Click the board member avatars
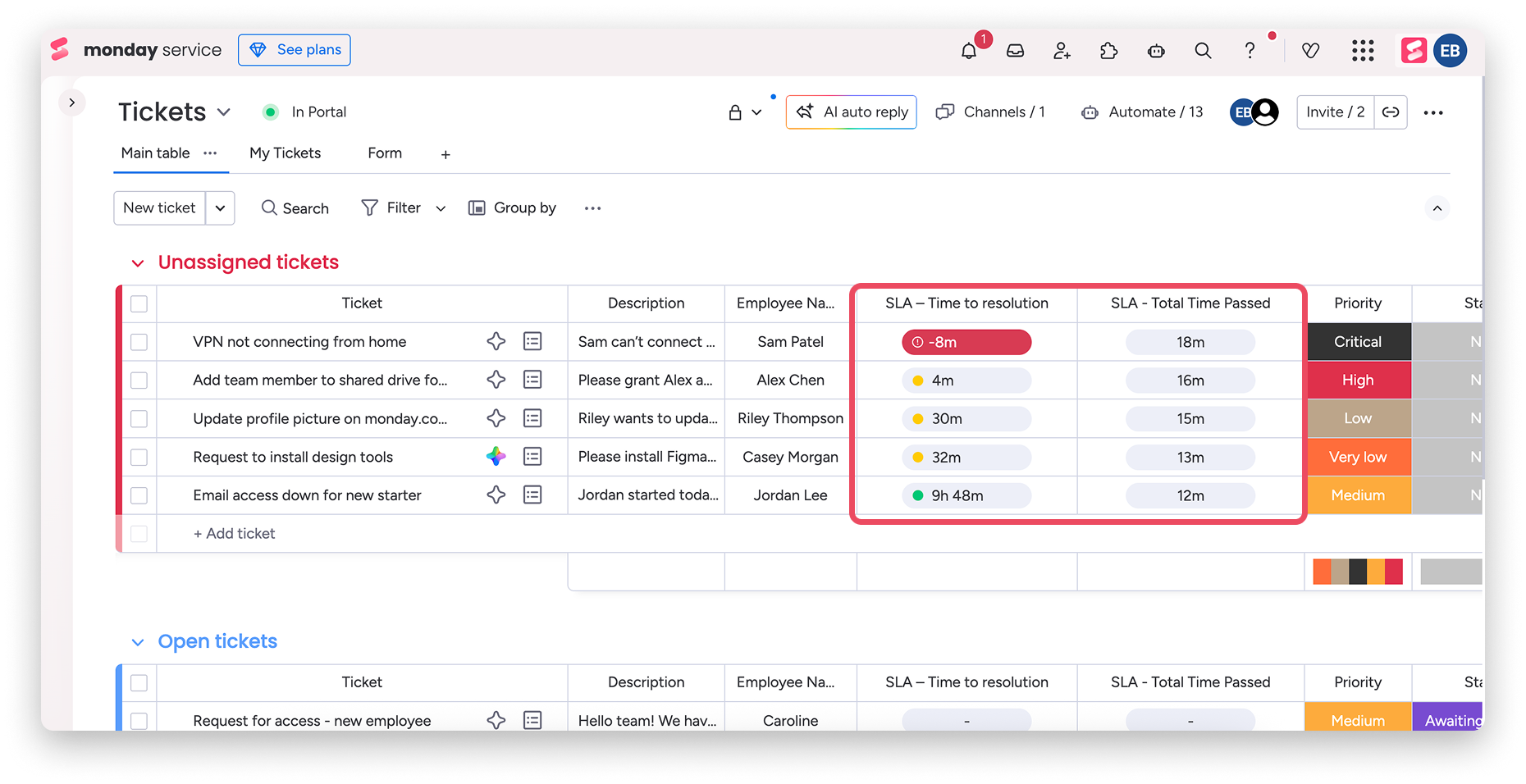Image resolution: width=1526 pixels, height=784 pixels. tap(1254, 112)
